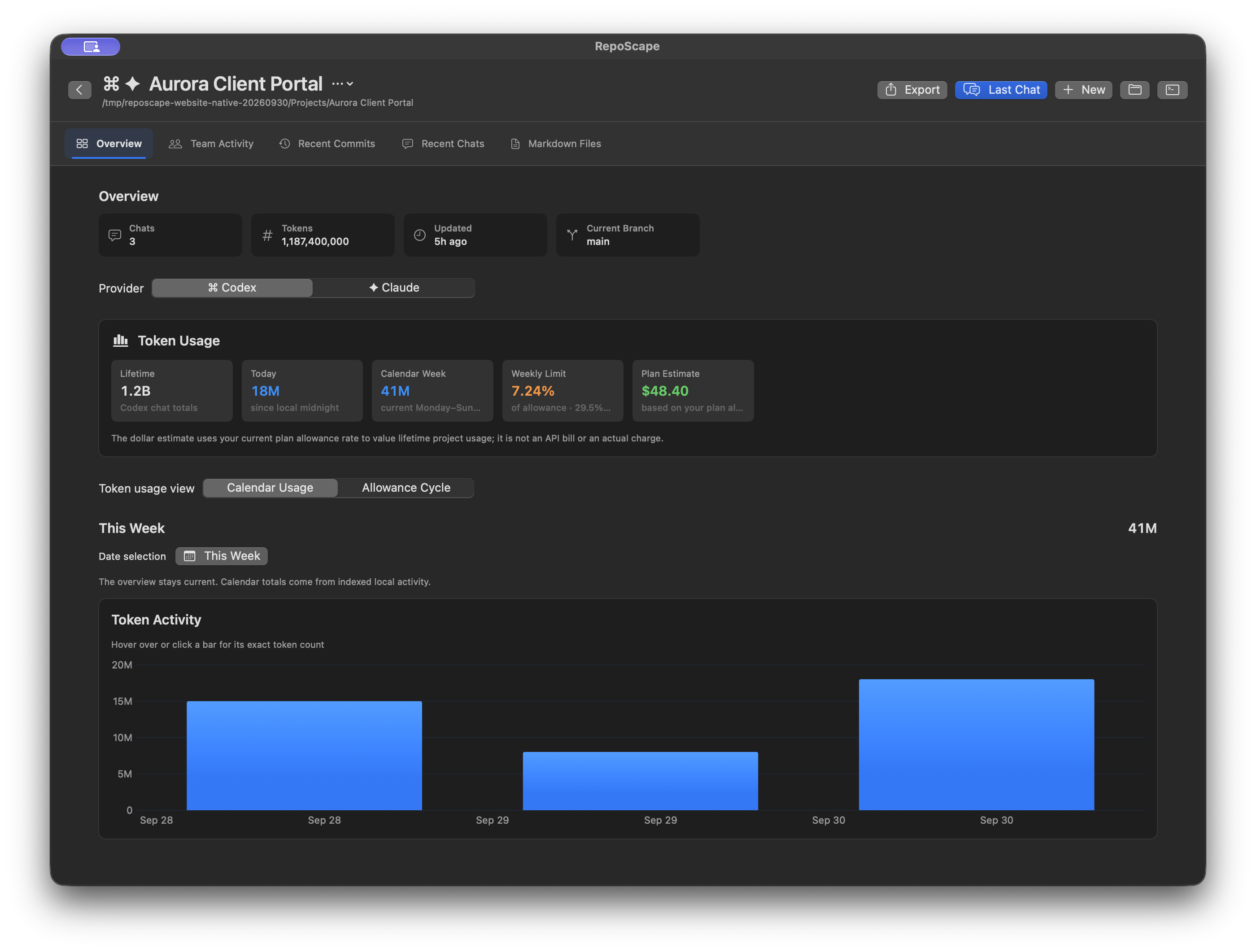This screenshot has height=952, width=1256.
Task: Click the Export button
Action: pyautogui.click(x=912, y=90)
